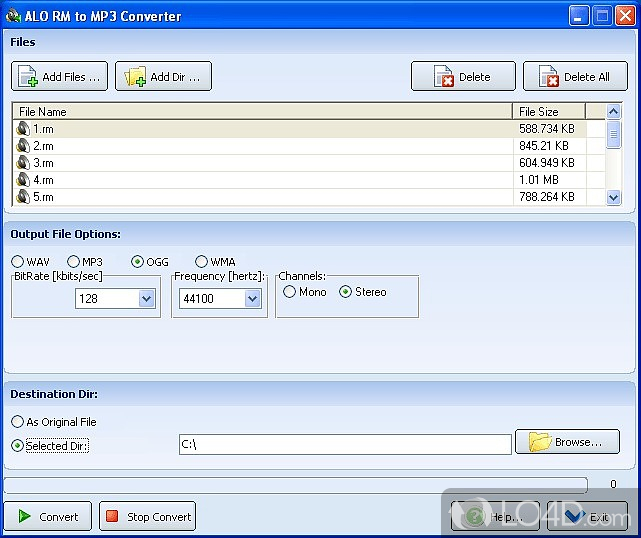
Task: Switch channels to Mono
Action: pyautogui.click(x=290, y=292)
